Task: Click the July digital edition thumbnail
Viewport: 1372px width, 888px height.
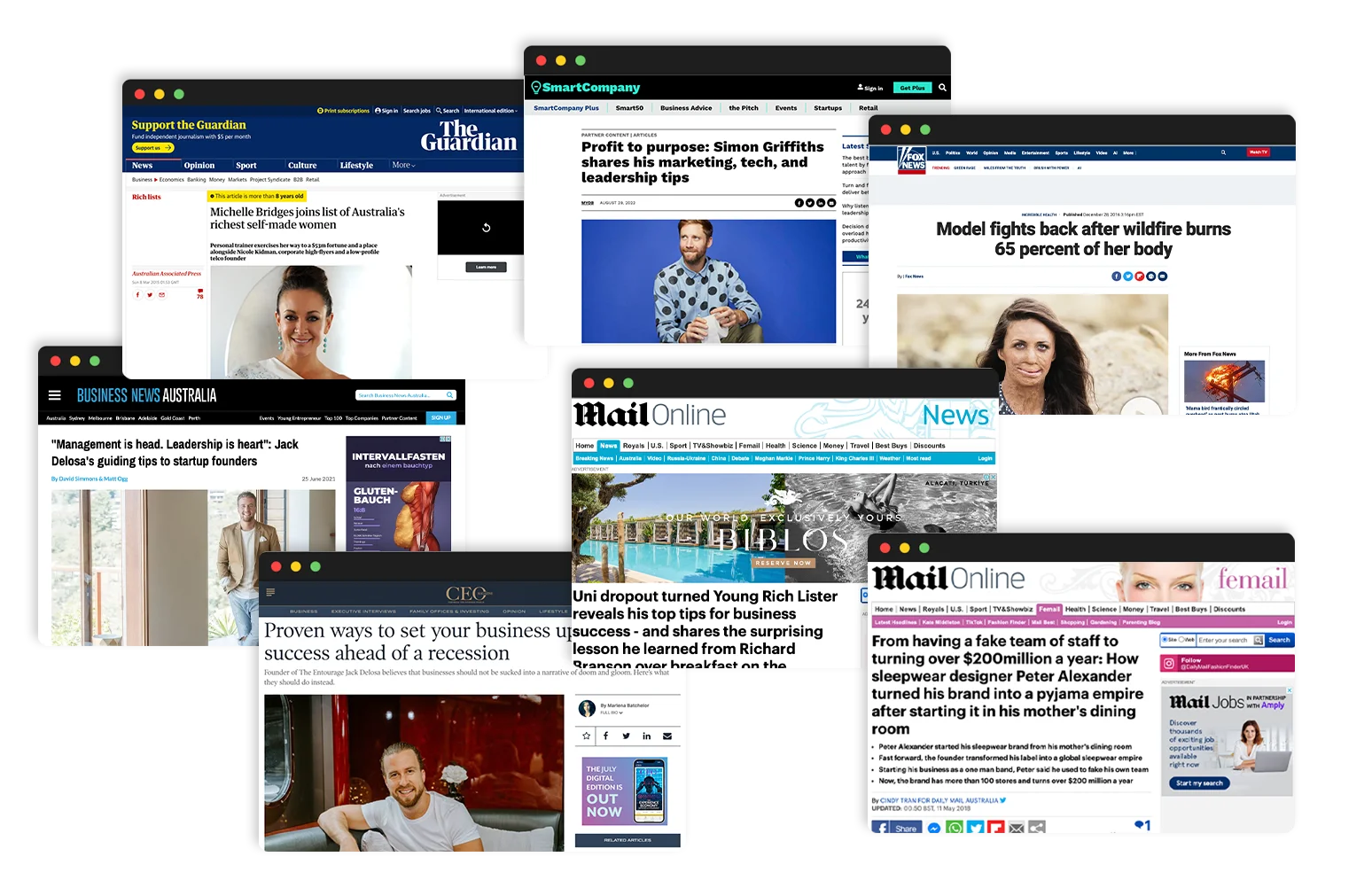Action: click(625, 791)
